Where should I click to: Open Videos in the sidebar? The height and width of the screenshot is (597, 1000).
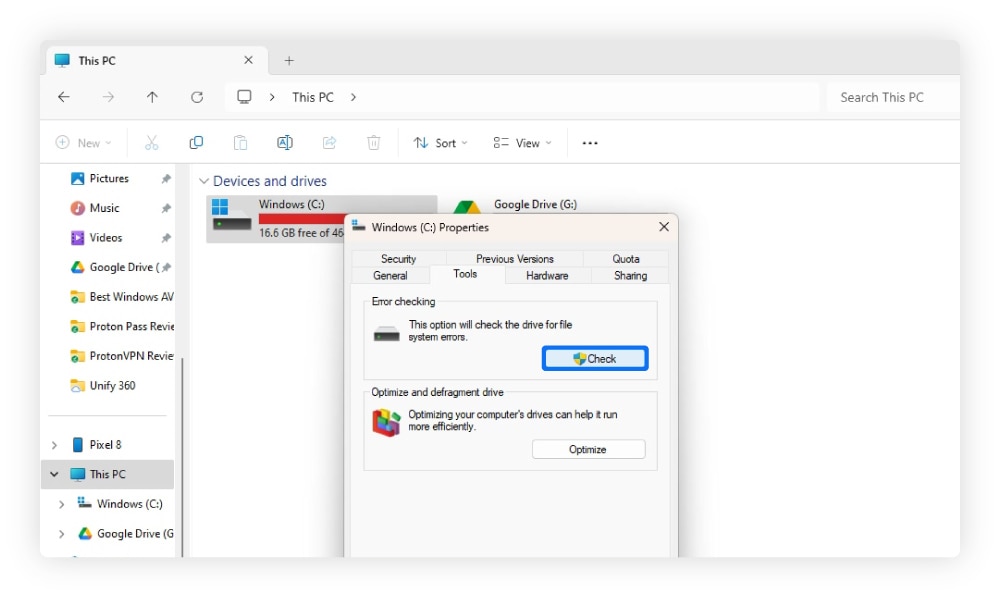click(105, 238)
